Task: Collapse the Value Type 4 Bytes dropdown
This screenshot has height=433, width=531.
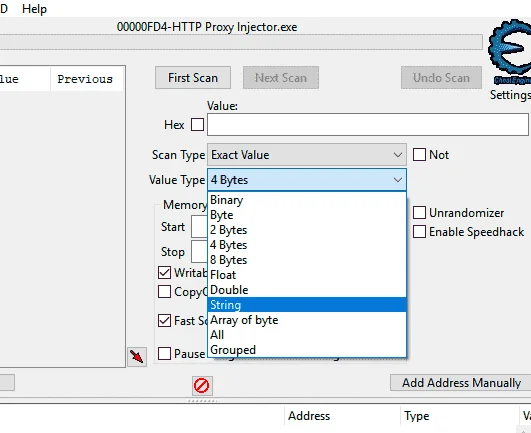Action: (x=307, y=180)
